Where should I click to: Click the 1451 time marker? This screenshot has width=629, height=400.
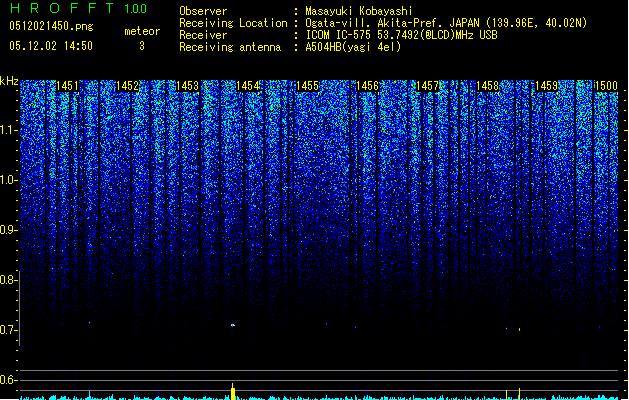point(67,86)
